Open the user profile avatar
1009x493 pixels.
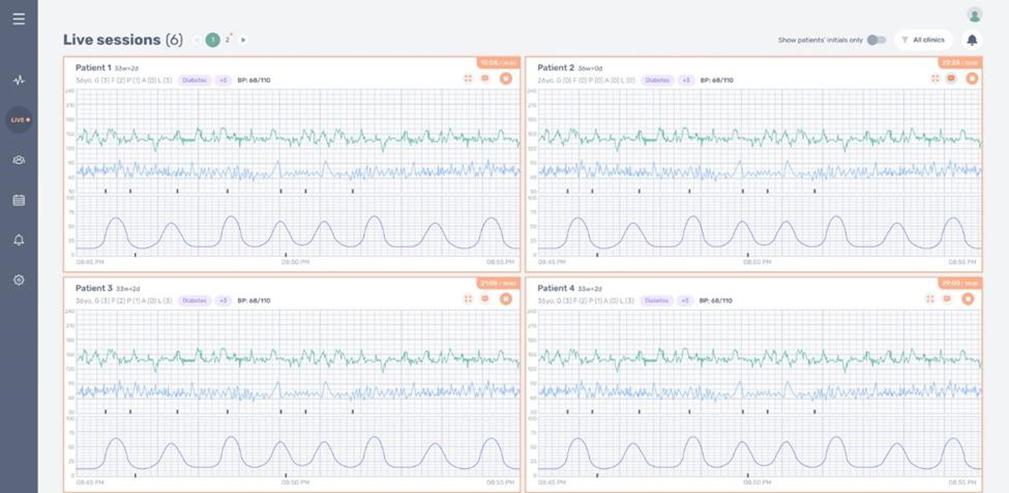point(974,14)
